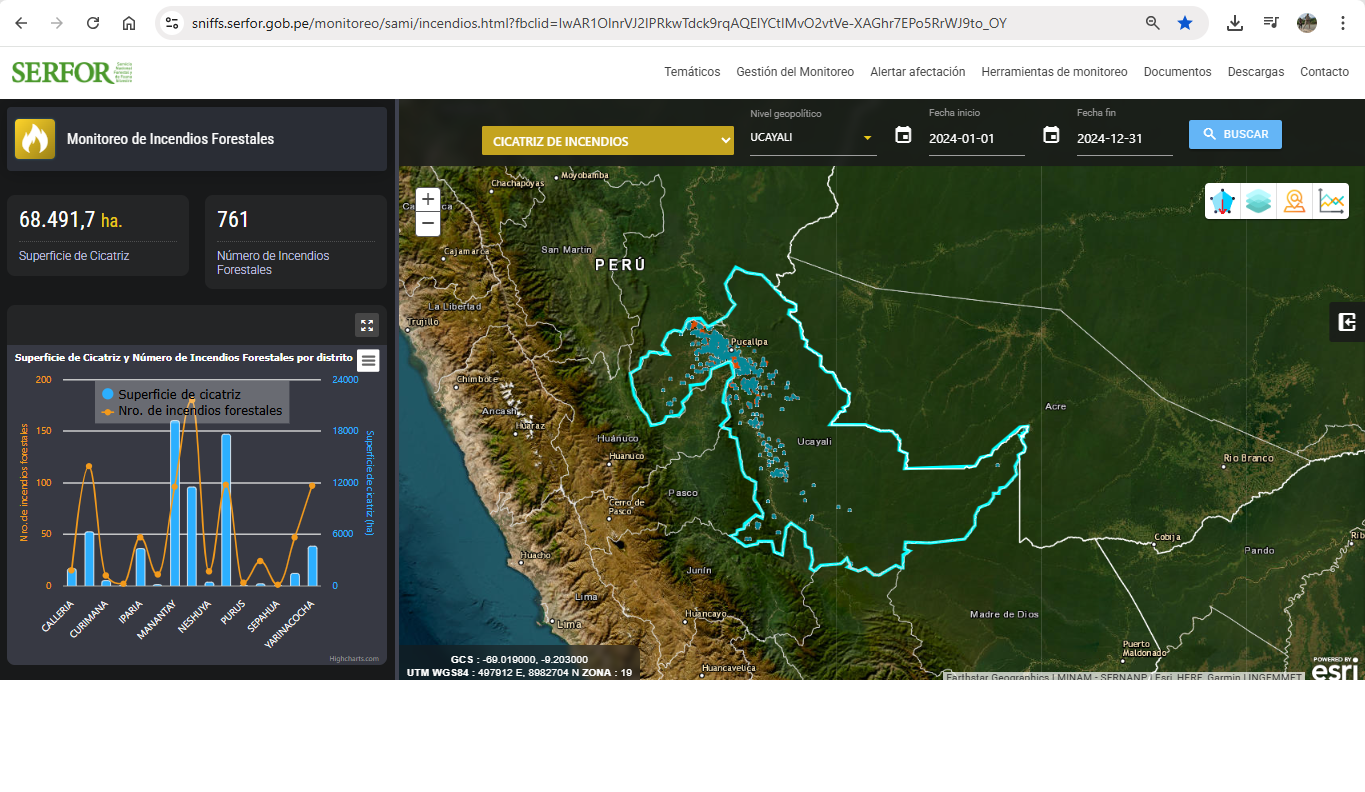Screen dimensions: 1365x792
Task: Open calendar picker for Fecha inicio
Action: (903, 135)
